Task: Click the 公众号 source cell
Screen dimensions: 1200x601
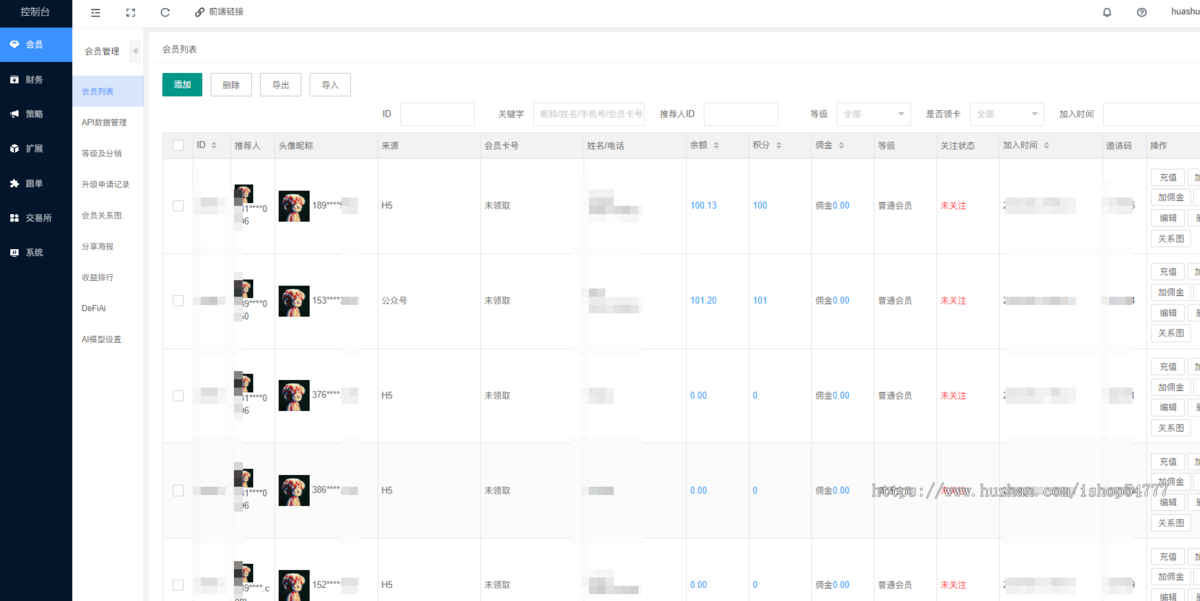Action: (394, 301)
